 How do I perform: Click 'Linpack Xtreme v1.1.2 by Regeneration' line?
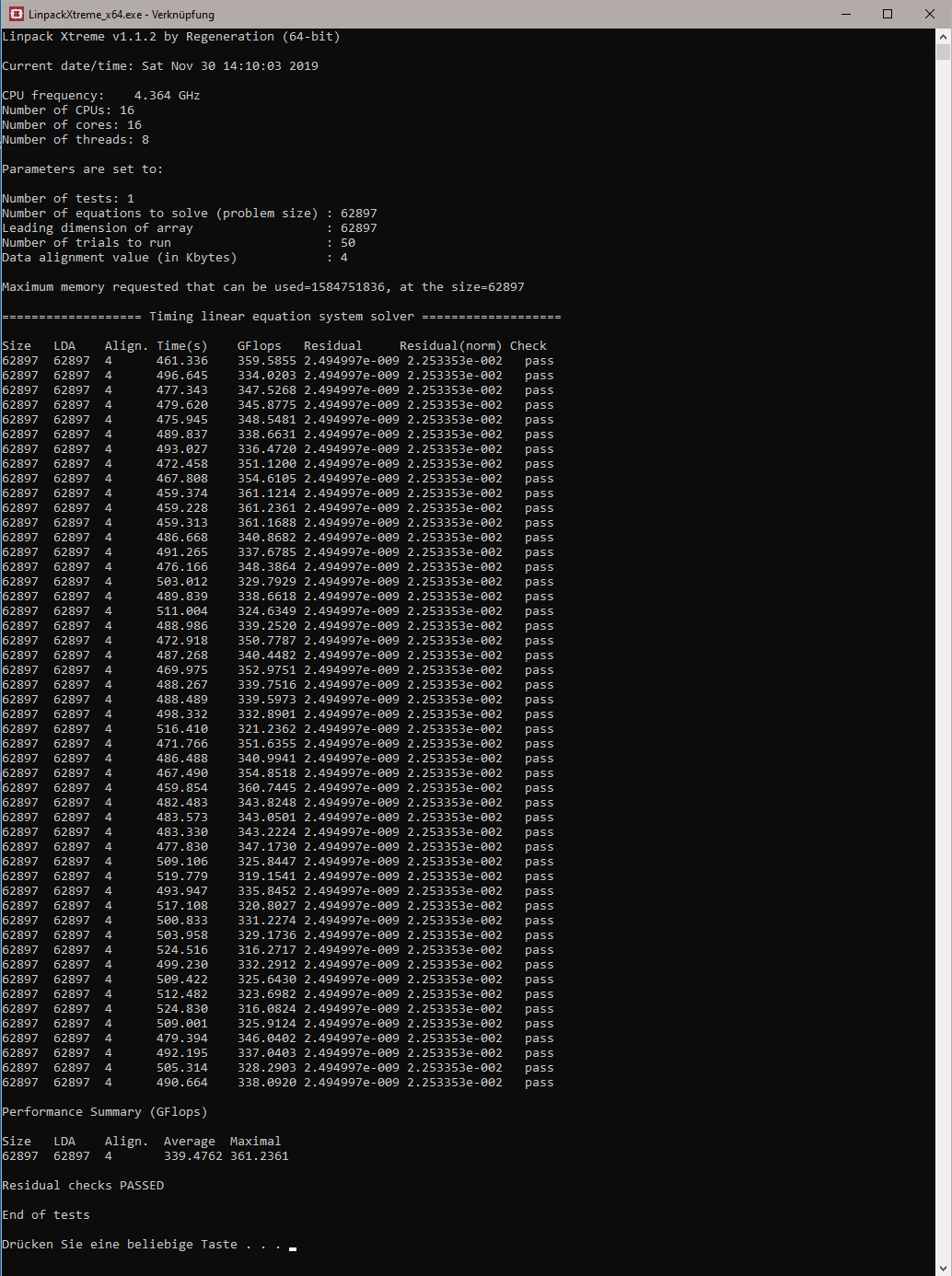[171, 37]
